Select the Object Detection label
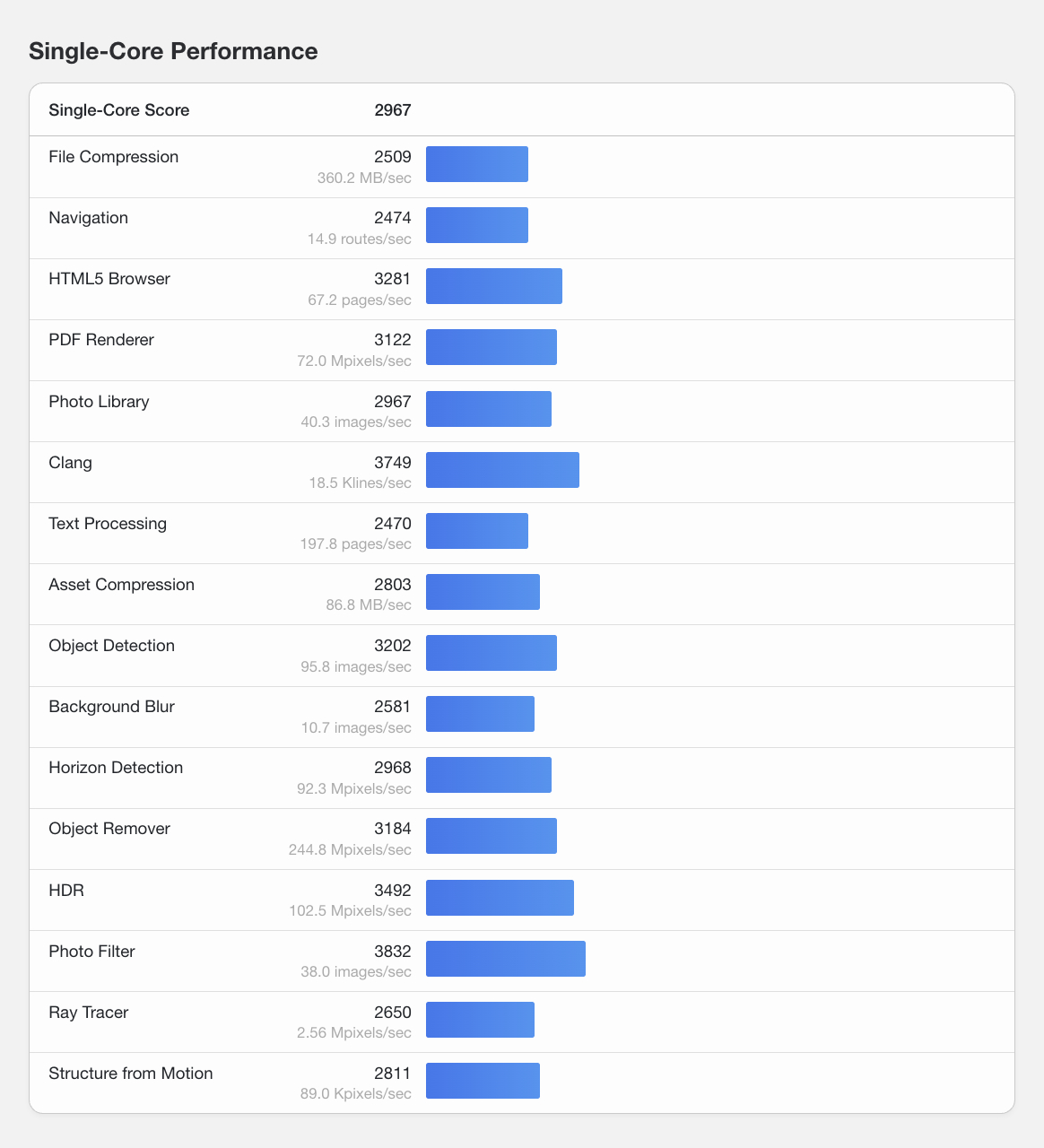The image size is (1044, 1148). click(112, 646)
